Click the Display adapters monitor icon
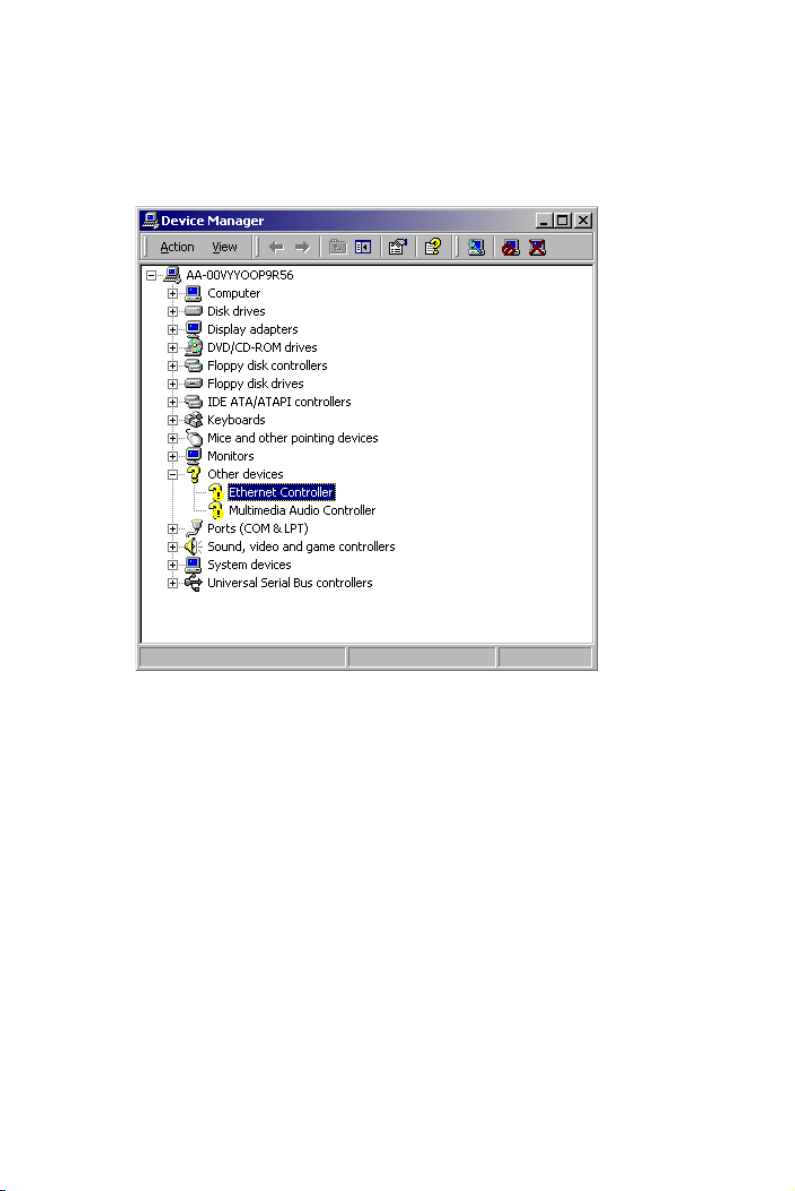 (194, 330)
